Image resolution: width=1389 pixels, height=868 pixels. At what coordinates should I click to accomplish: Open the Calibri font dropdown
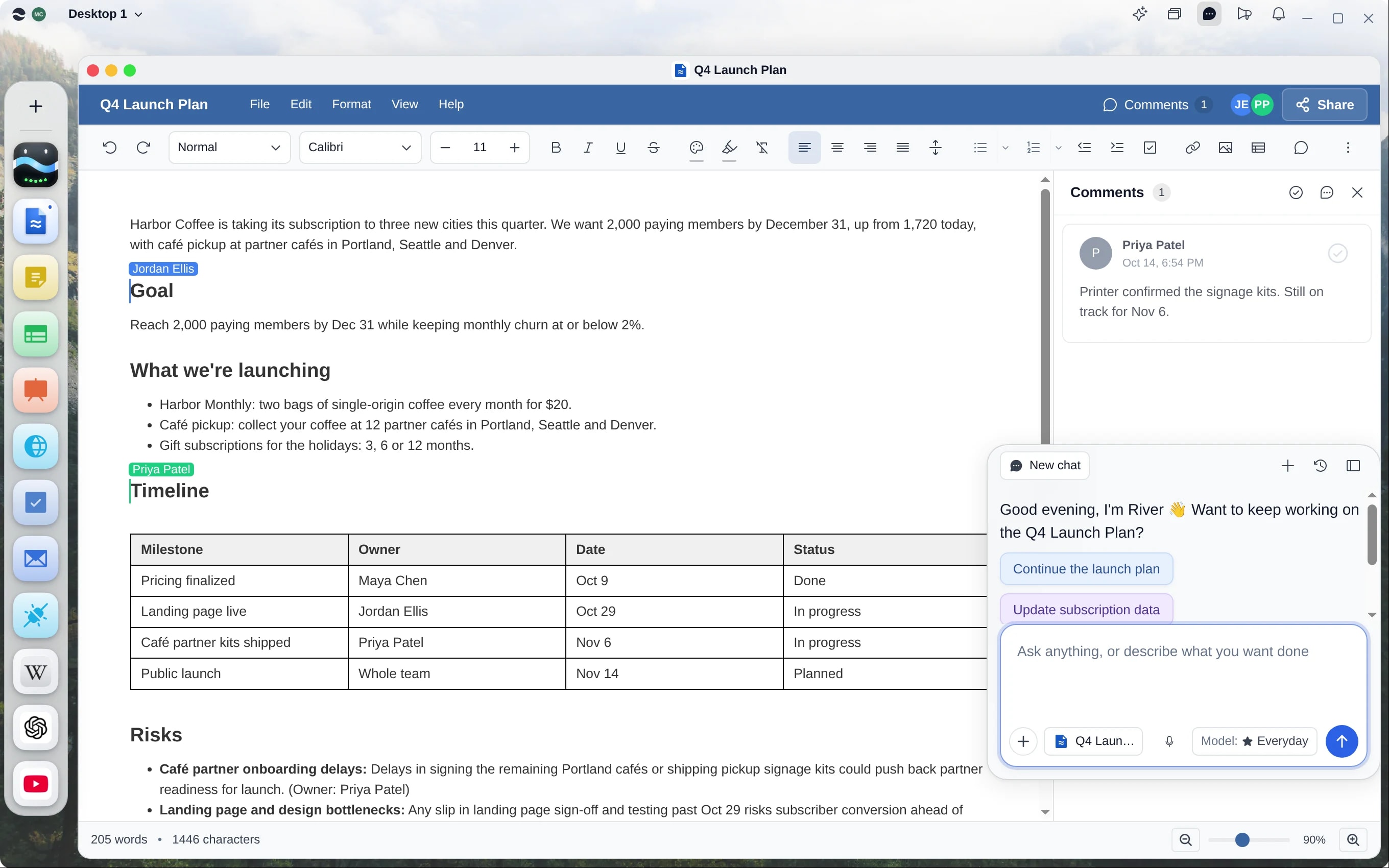(x=360, y=148)
